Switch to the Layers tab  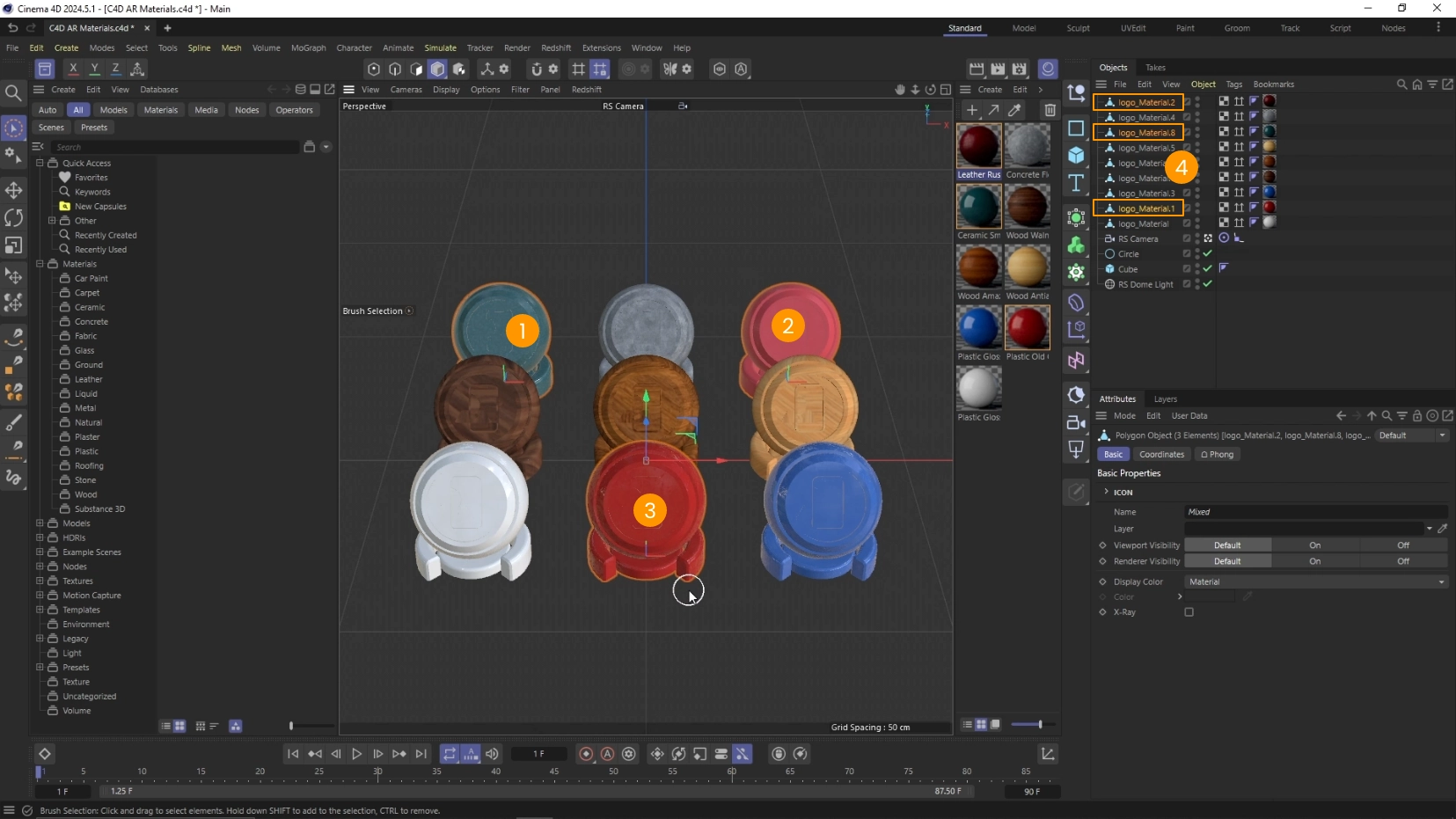tap(1165, 399)
